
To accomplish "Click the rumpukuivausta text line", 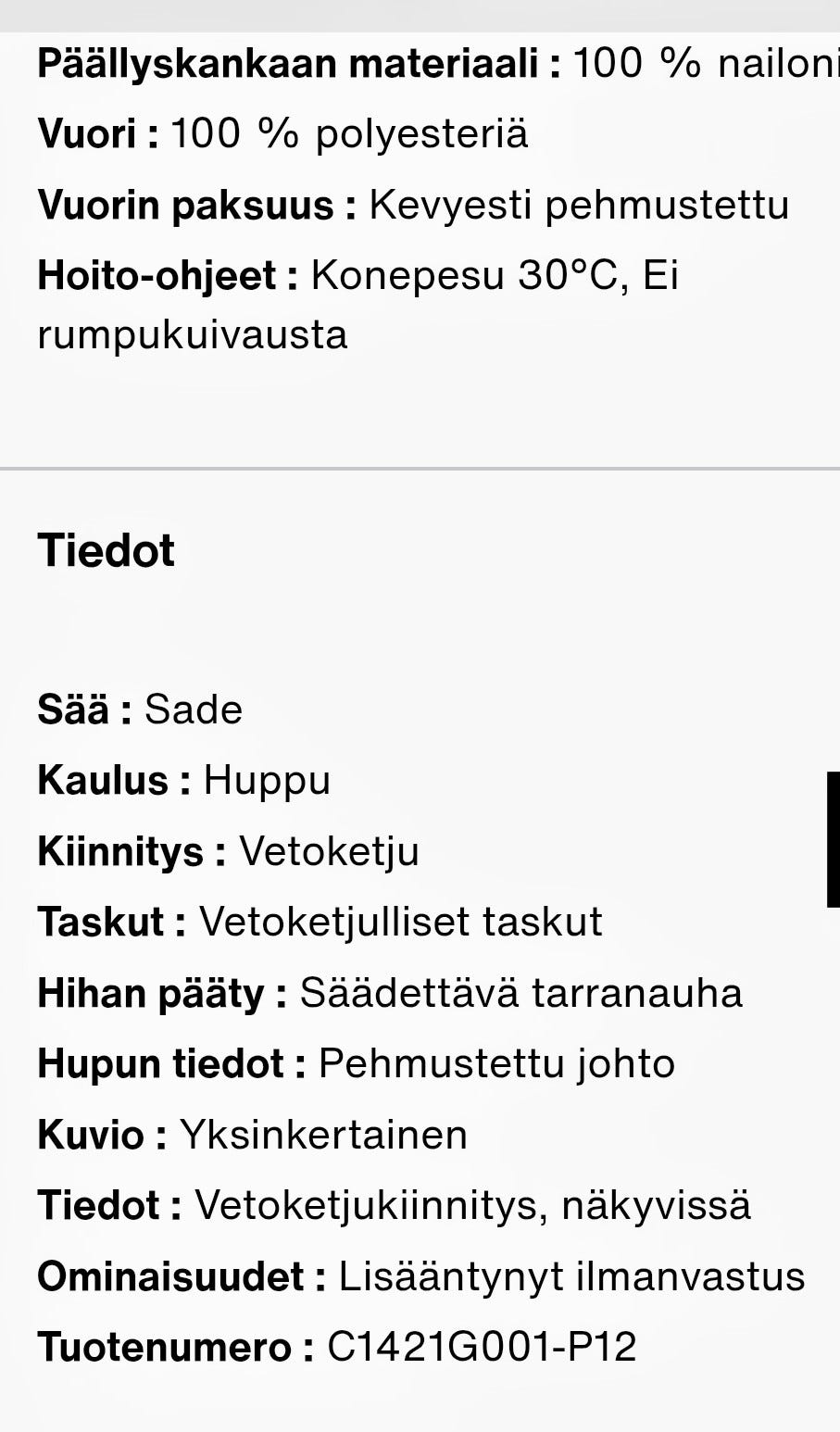I will click(x=193, y=334).
